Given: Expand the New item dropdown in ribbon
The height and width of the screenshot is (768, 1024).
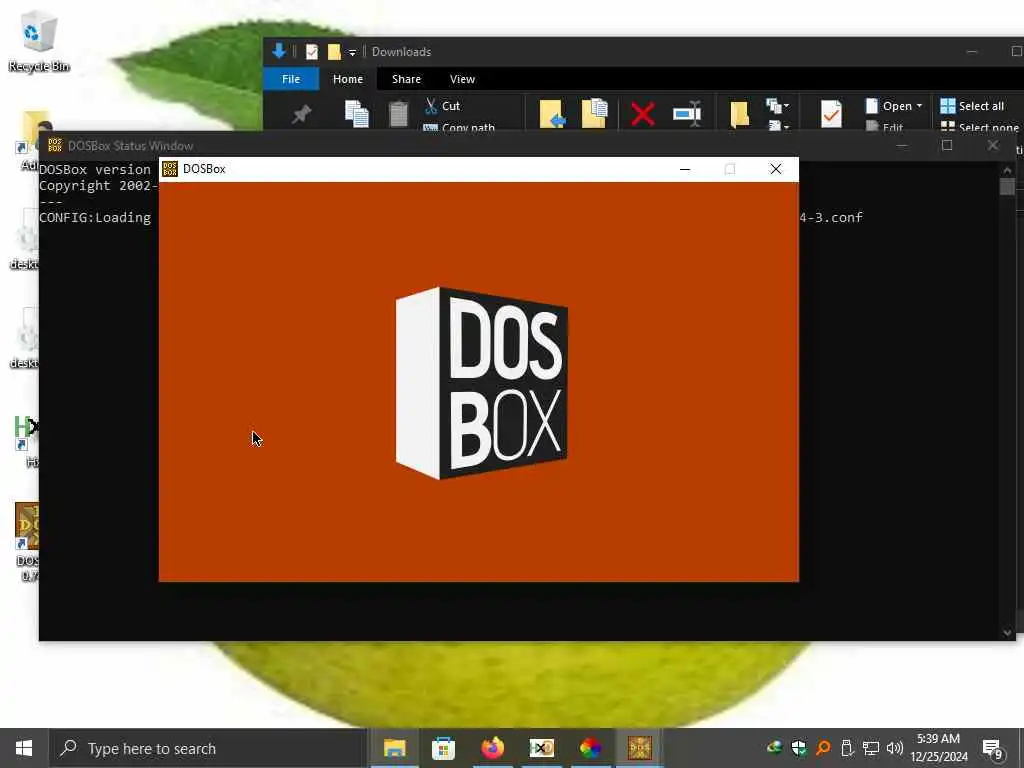Looking at the screenshot, I should click(x=778, y=105).
